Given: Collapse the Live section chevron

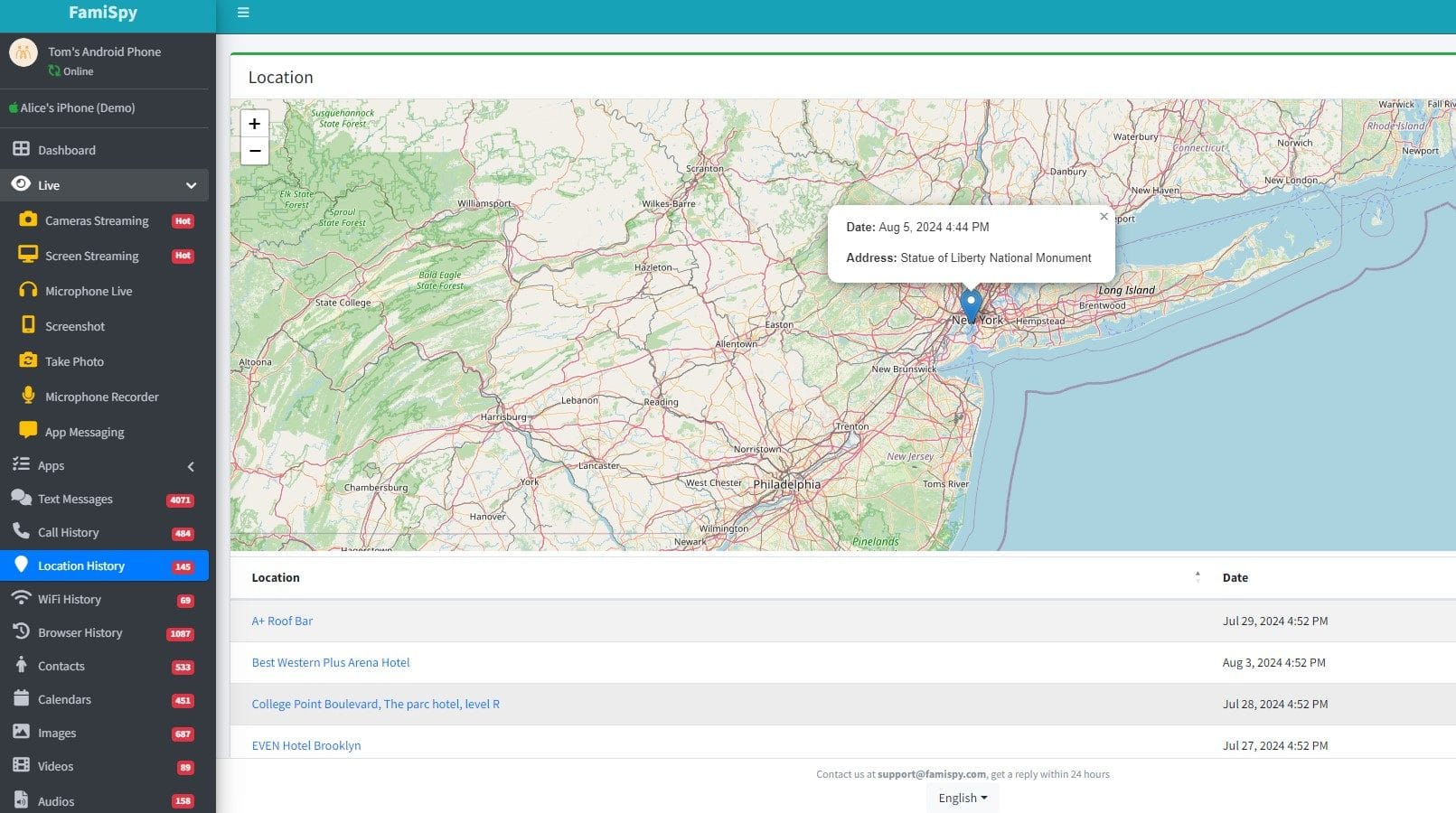Looking at the screenshot, I should point(191,185).
